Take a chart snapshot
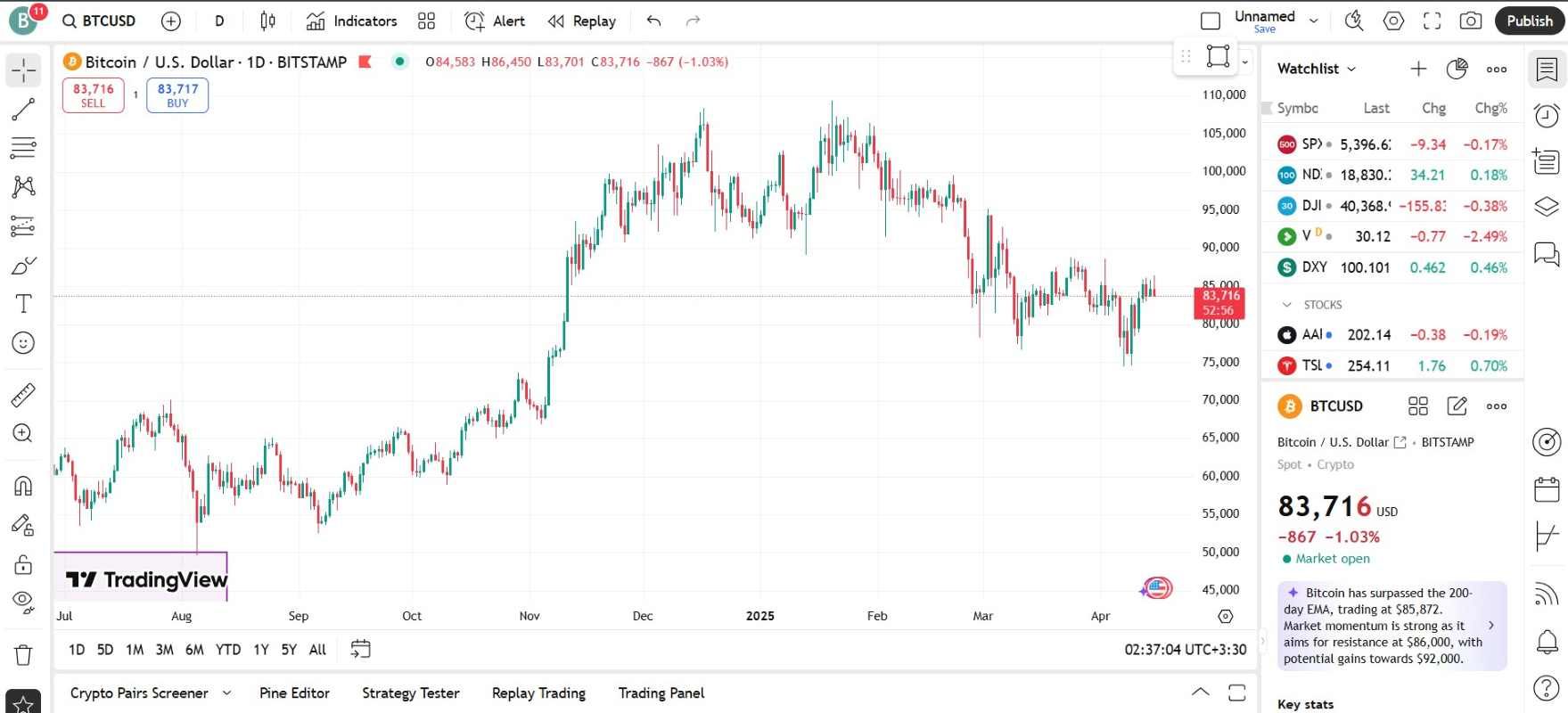The width and height of the screenshot is (1568, 713). pos(1471,20)
